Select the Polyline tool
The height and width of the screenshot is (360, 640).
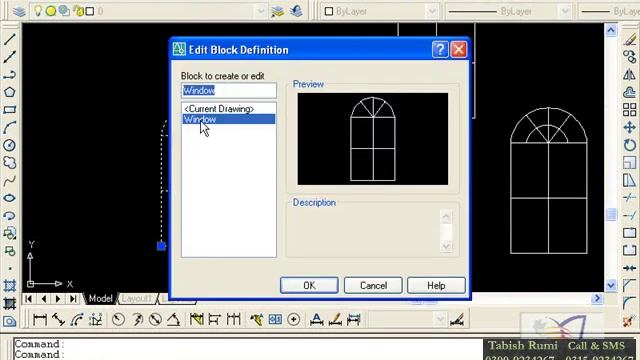click(x=9, y=75)
